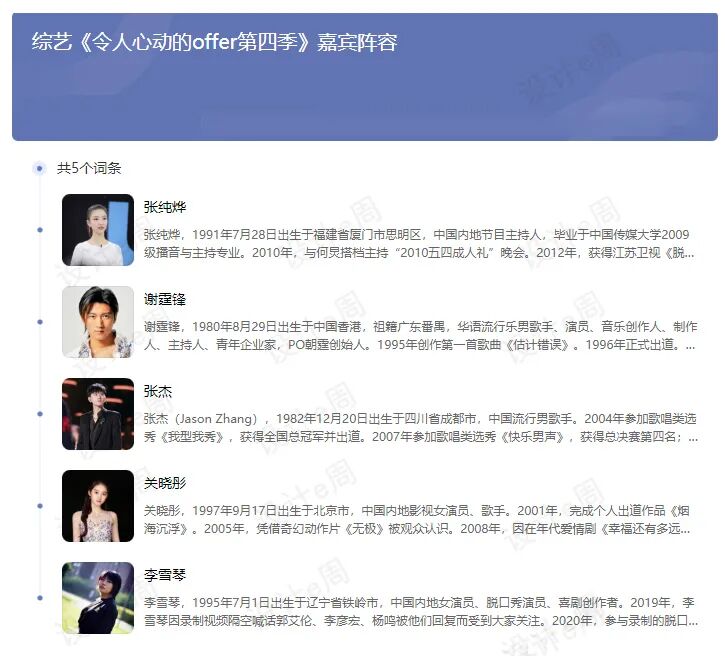Screen dimensions: 725x656
Task: Open 张杰 profile photo thumbnail
Action: coord(98,414)
